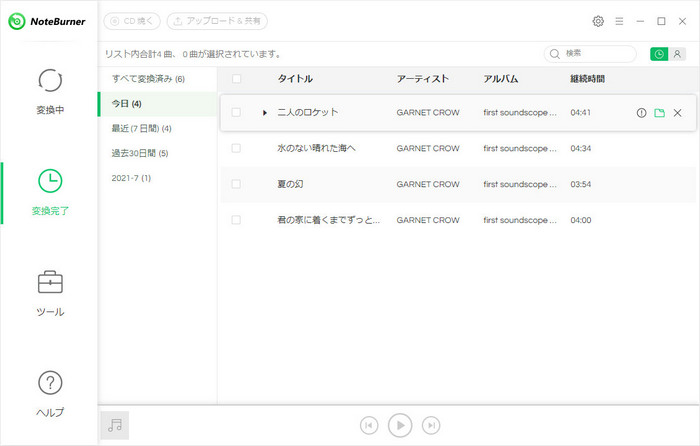Viewport: 700px width, 446px height.
Task: Click album name in 水のない晴れた海へ row
Action: (x=520, y=149)
